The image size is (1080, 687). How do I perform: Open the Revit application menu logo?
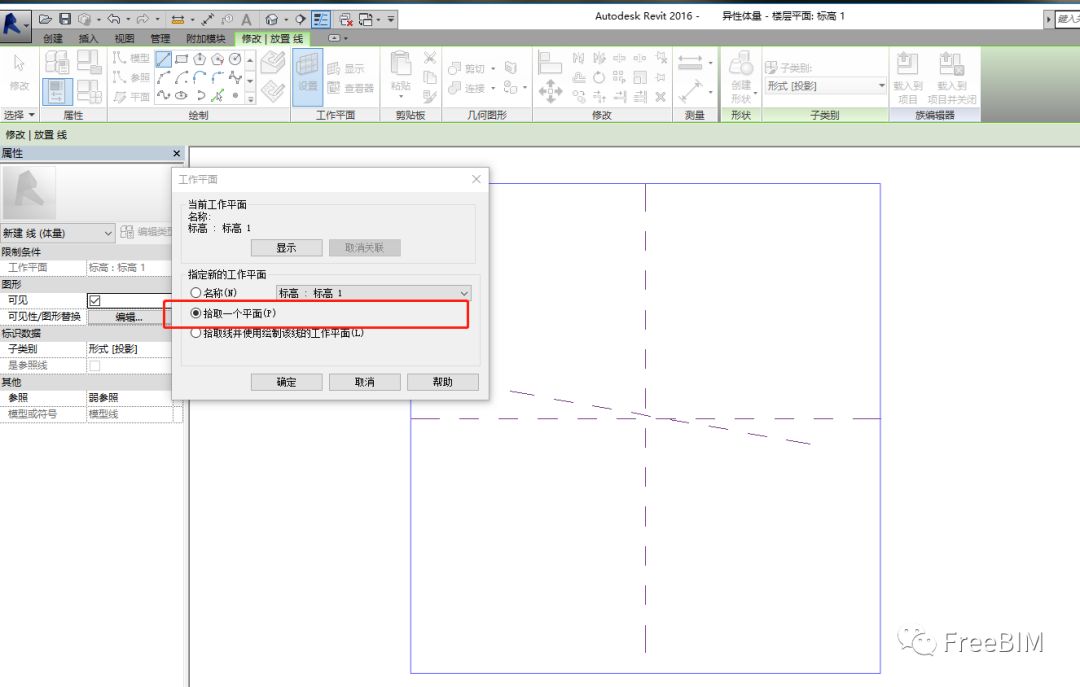[x=14, y=21]
